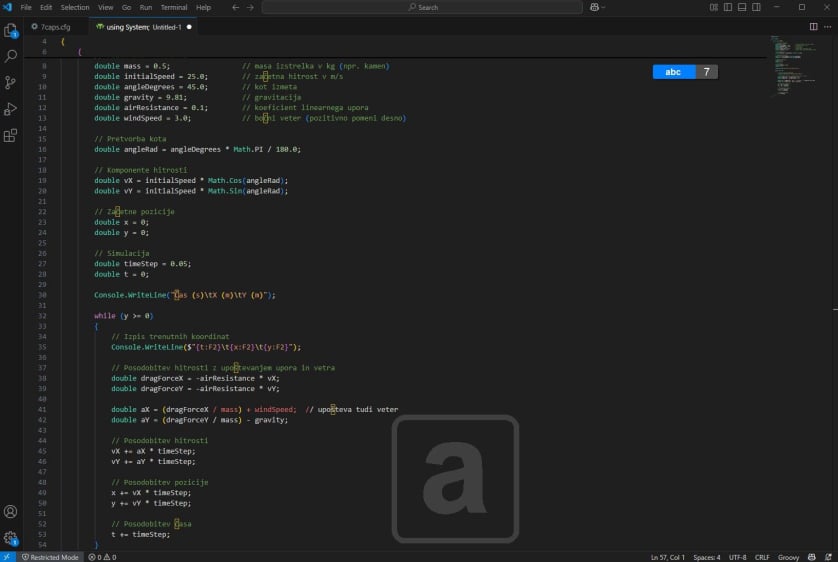838x562 pixels.
Task: Open the Run menu
Action: click(x=145, y=7)
